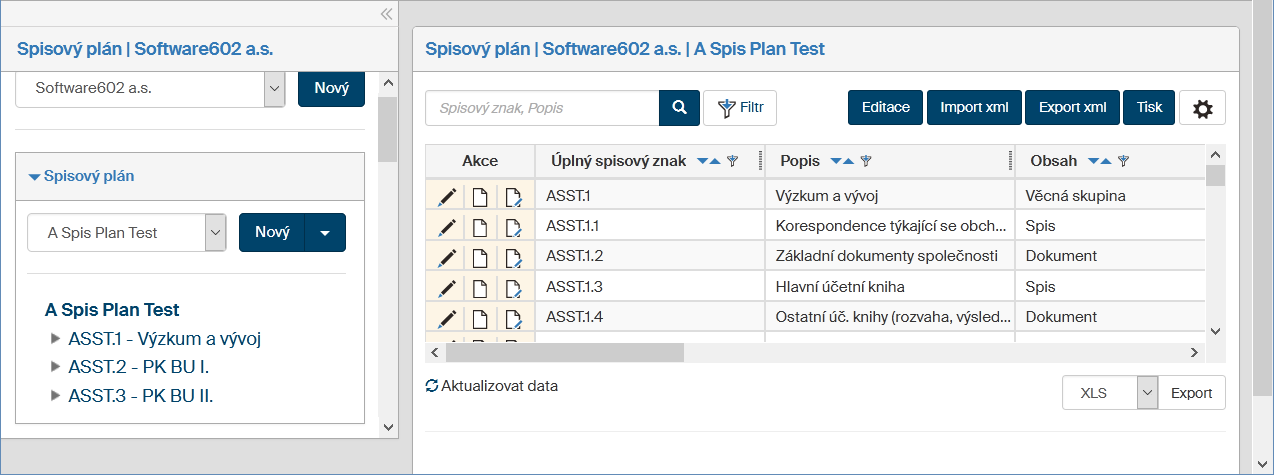Collapse the left panel with double-chevron icon

pos(386,14)
